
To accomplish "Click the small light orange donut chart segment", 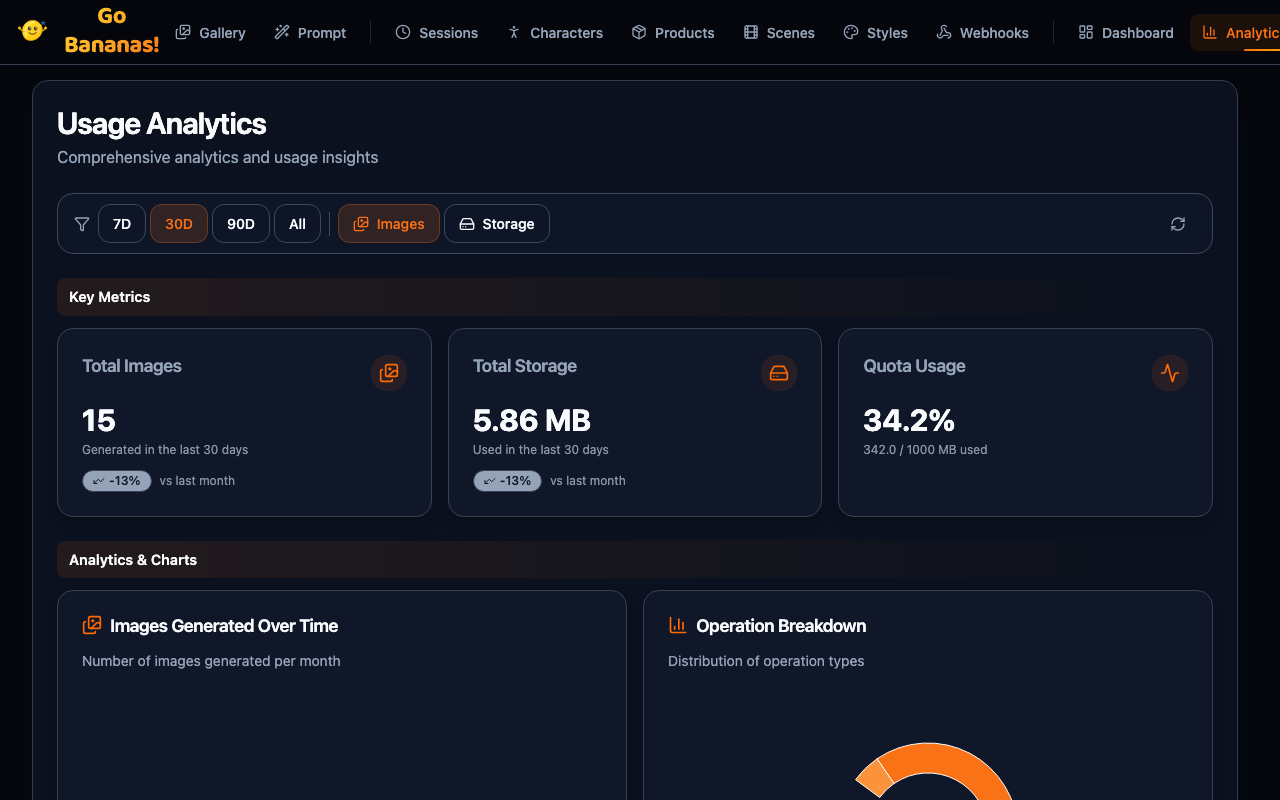I will pos(873,777).
